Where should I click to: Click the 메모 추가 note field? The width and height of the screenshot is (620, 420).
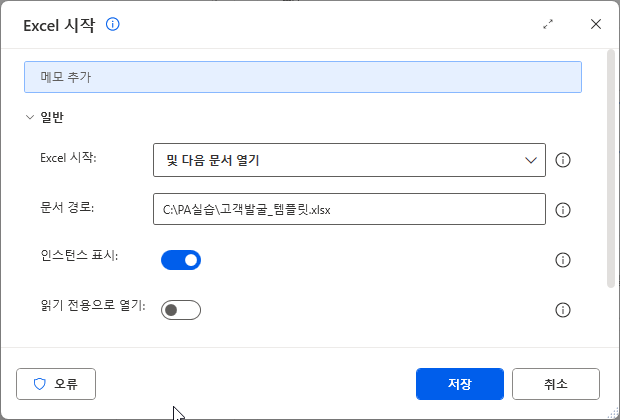pyautogui.click(x=303, y=77)
